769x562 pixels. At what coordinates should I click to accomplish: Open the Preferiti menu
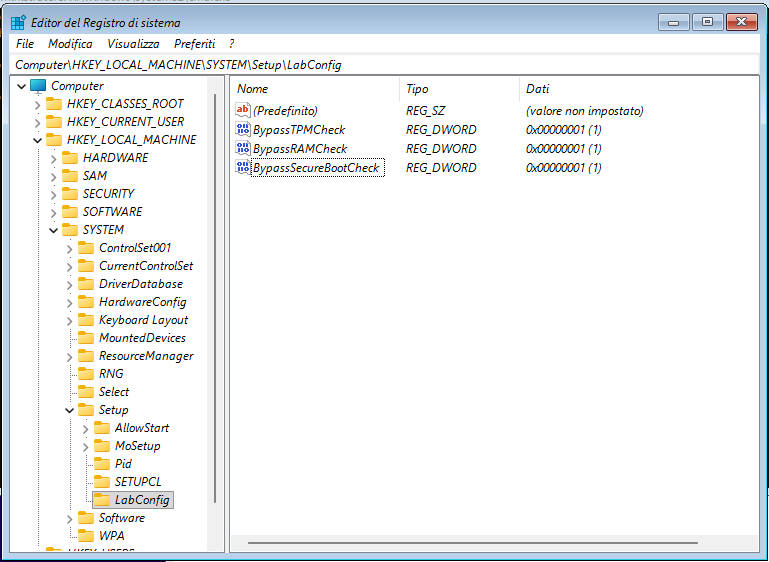click(x=194, y=44)
